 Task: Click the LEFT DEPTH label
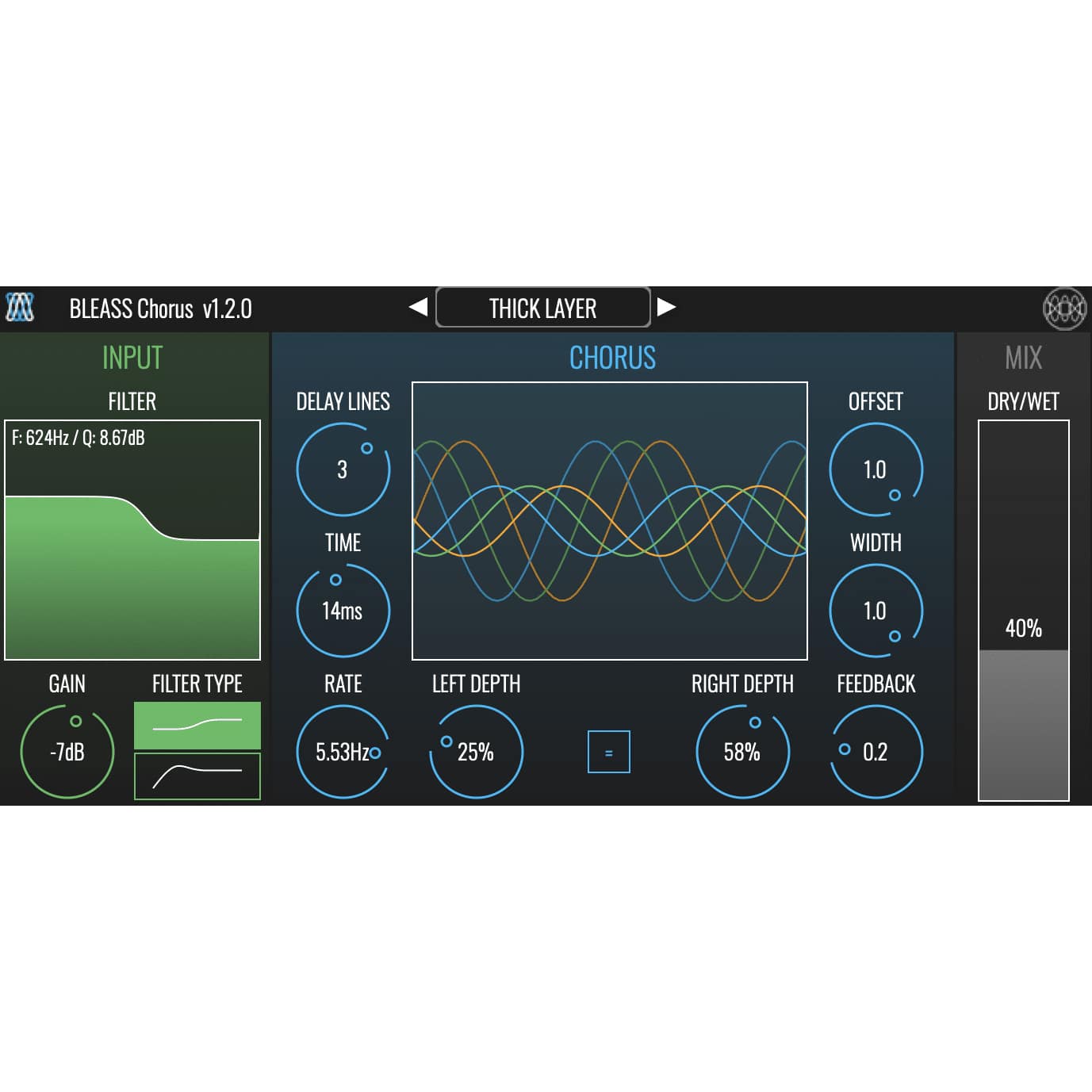coord(476,684)
